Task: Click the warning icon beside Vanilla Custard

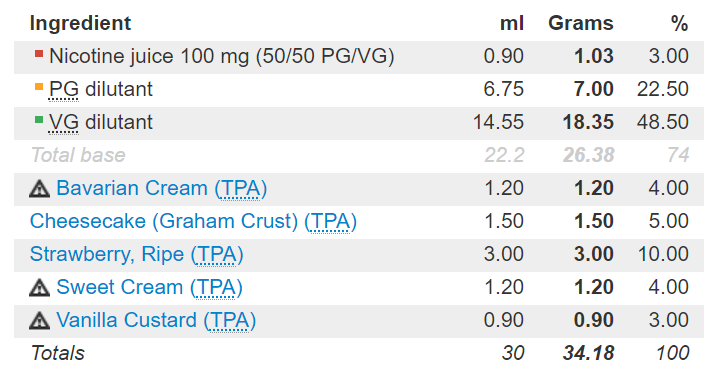Action: [x=39, y=320]
